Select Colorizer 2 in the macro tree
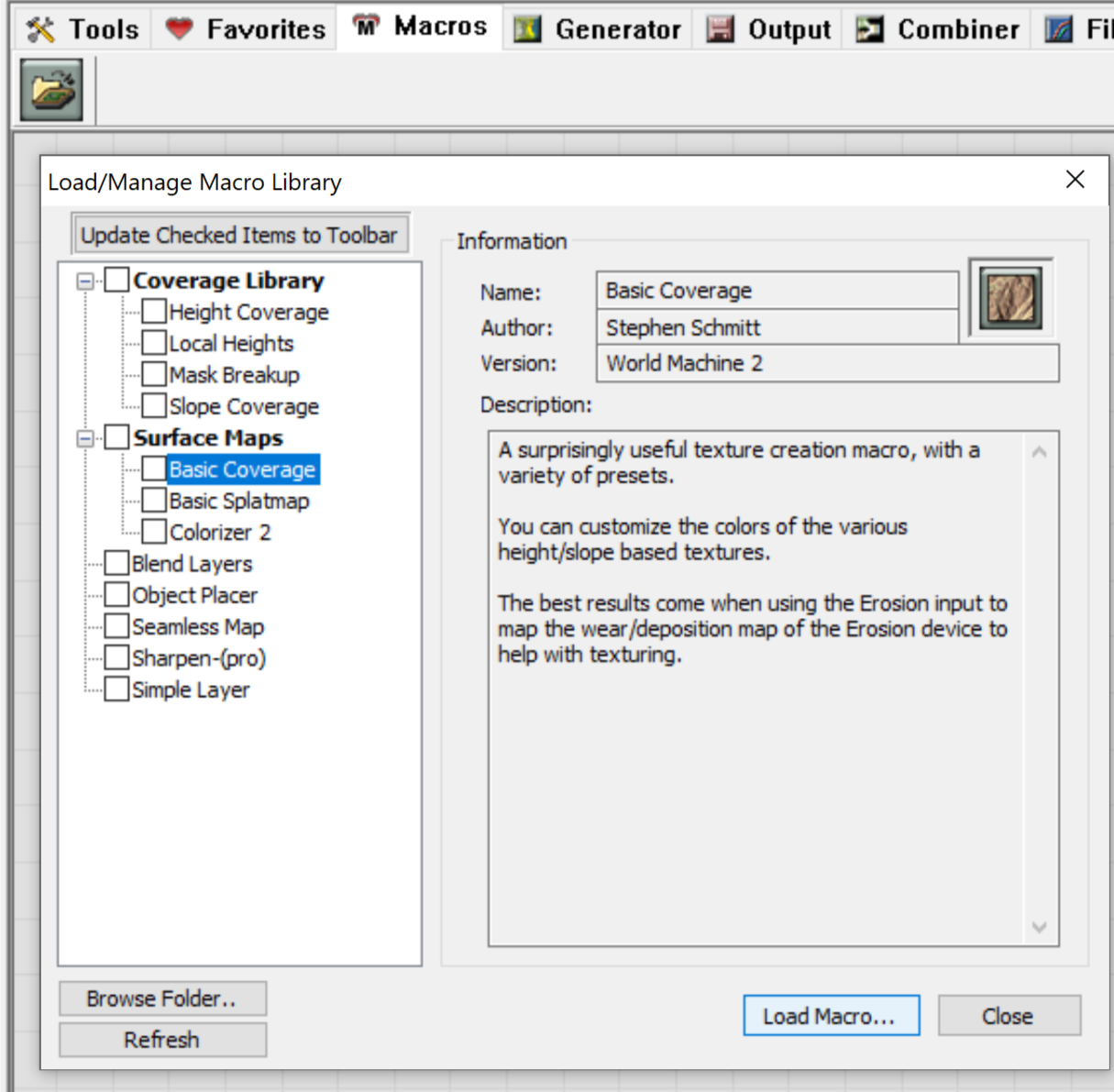This screenshot has height=1092, width=1114. coord(220,533)
